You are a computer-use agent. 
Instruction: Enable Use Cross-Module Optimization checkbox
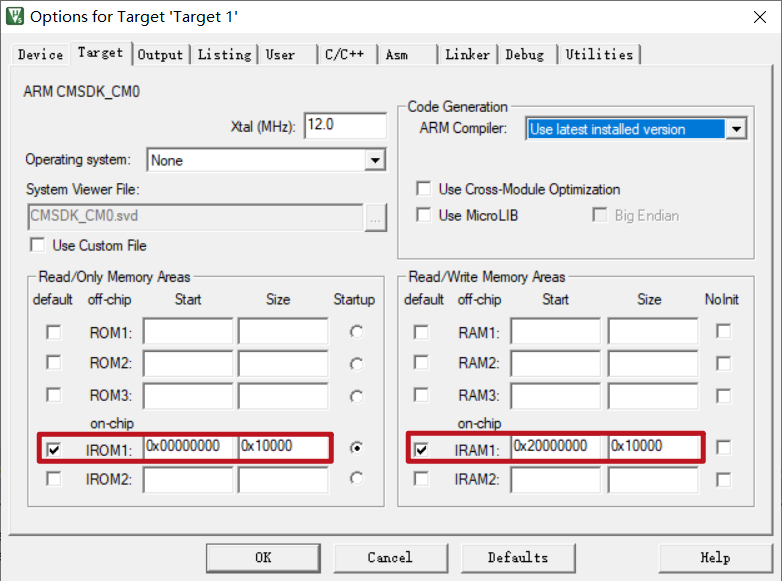[x=423, y=189]
